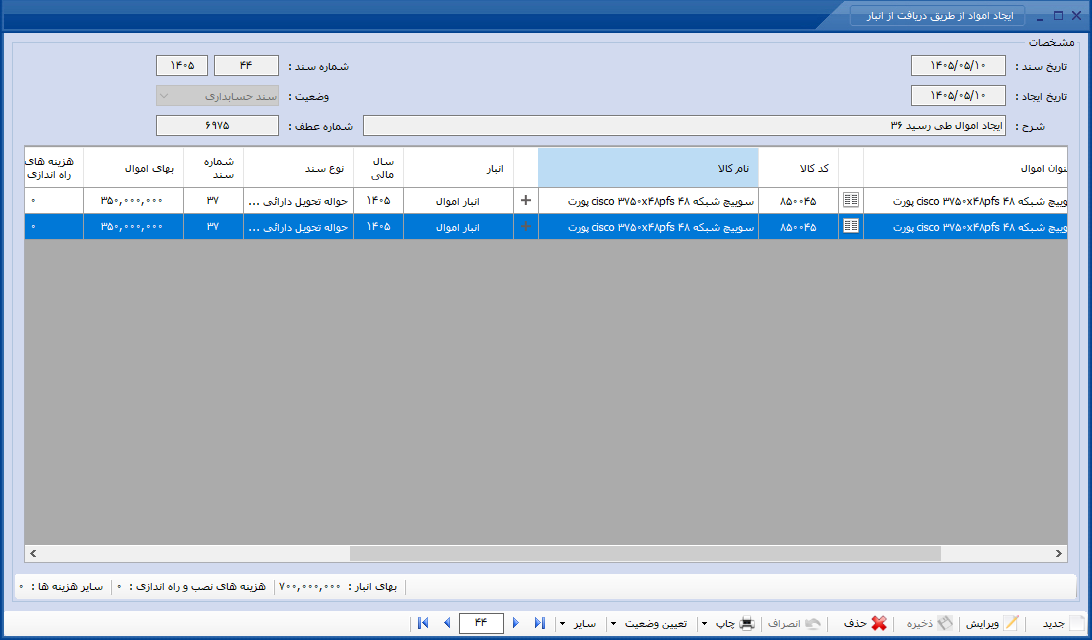
Task: Open the detail grid icon in selected row
Action: pos(850,226)
